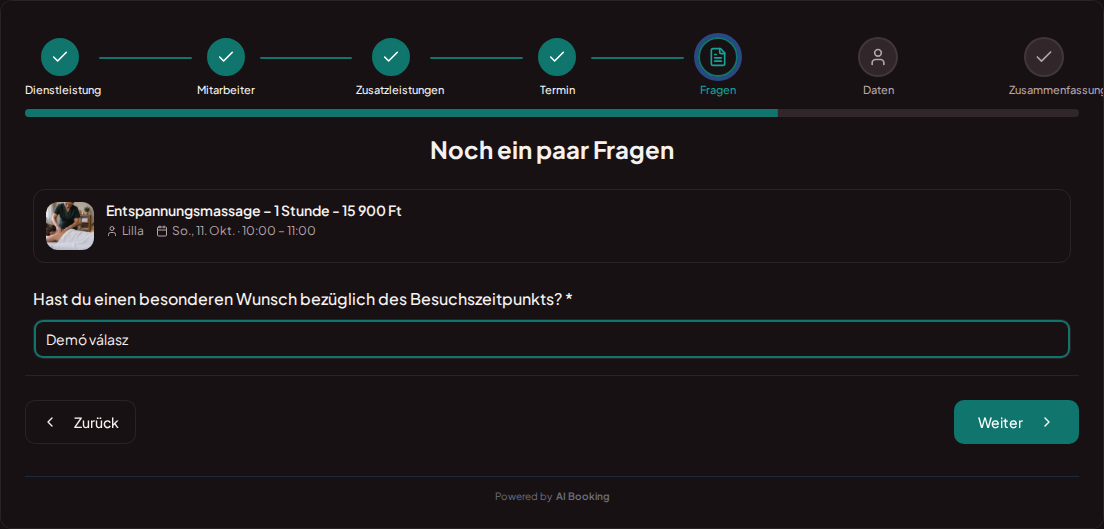Click the Noch ein paar Fragen heading
Screen dimensions: 1104x529
pyautogui.click(x=552, y=150)
